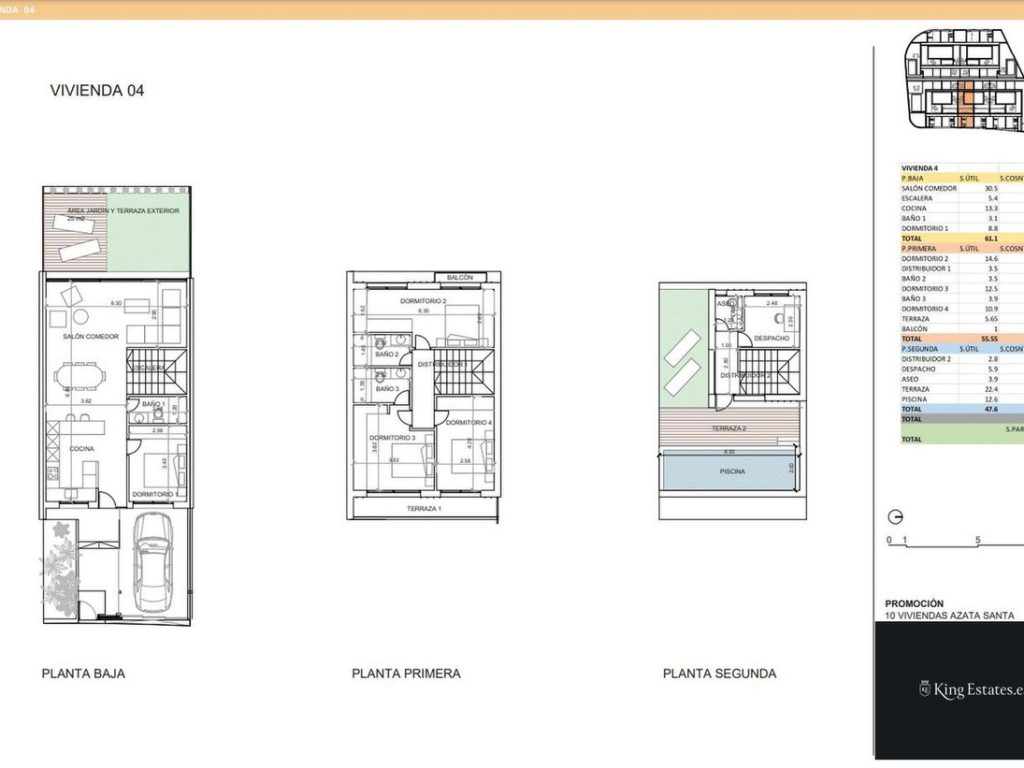Click the PLANTA BAJA label
This screenshot has height=768, width=1024.
[x=83, y=673]
